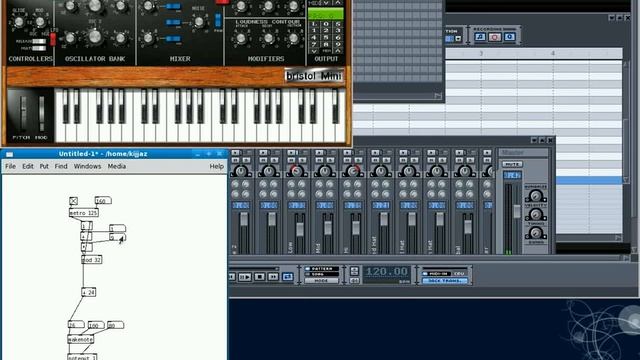Image resolution: width=640 pixels, height=360 pixels.
Task: Switch Hydrogen to Song mode
Action: click(x=322, y=274)
